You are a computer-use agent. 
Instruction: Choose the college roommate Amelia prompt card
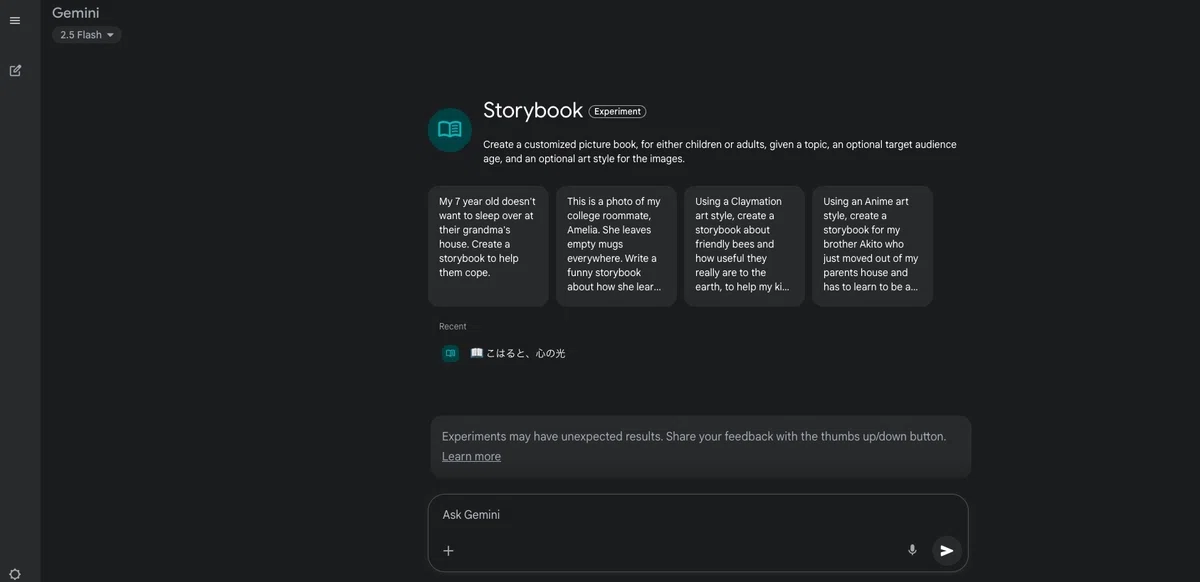tap(616, 246)
